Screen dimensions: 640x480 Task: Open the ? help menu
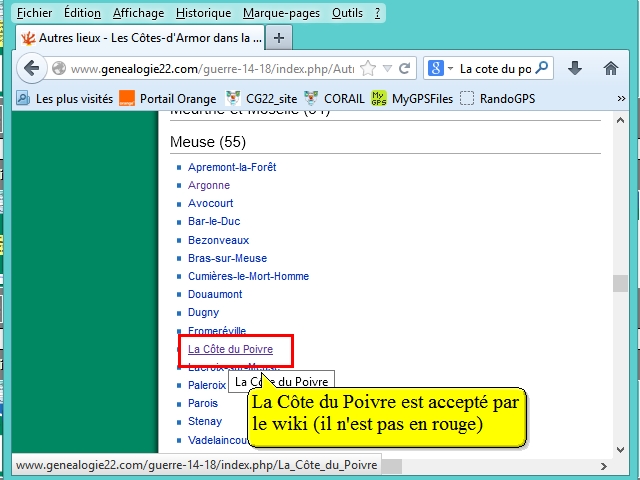click(x=377, y=13)
